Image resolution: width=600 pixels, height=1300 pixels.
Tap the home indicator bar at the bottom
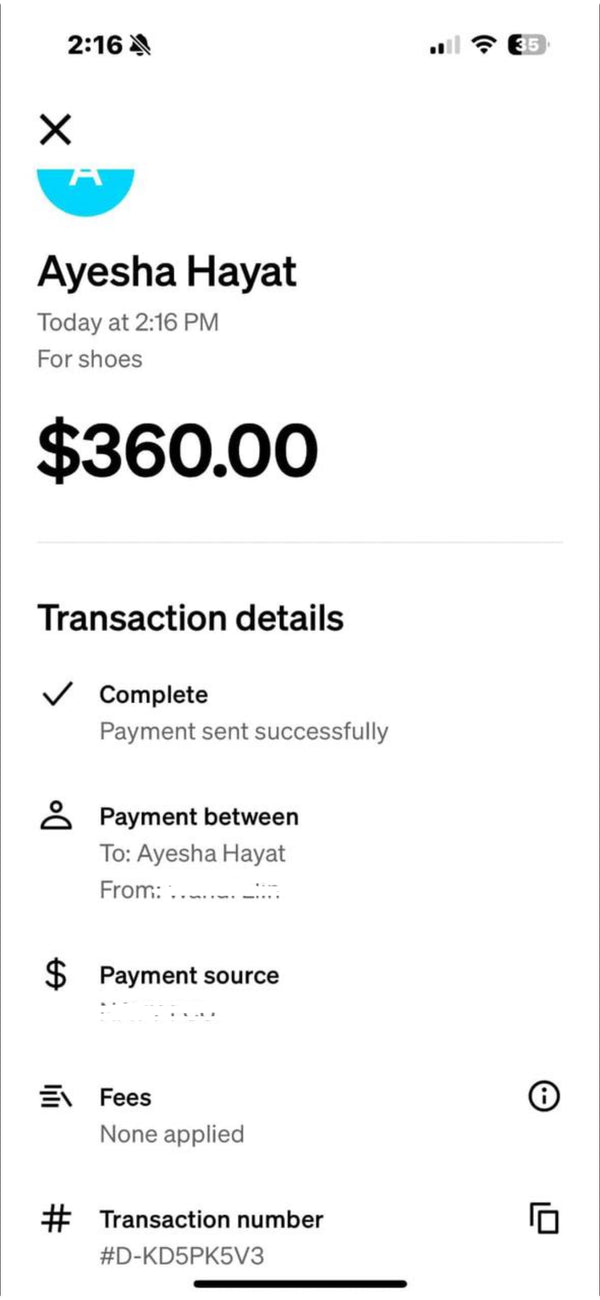[300, 1283]
